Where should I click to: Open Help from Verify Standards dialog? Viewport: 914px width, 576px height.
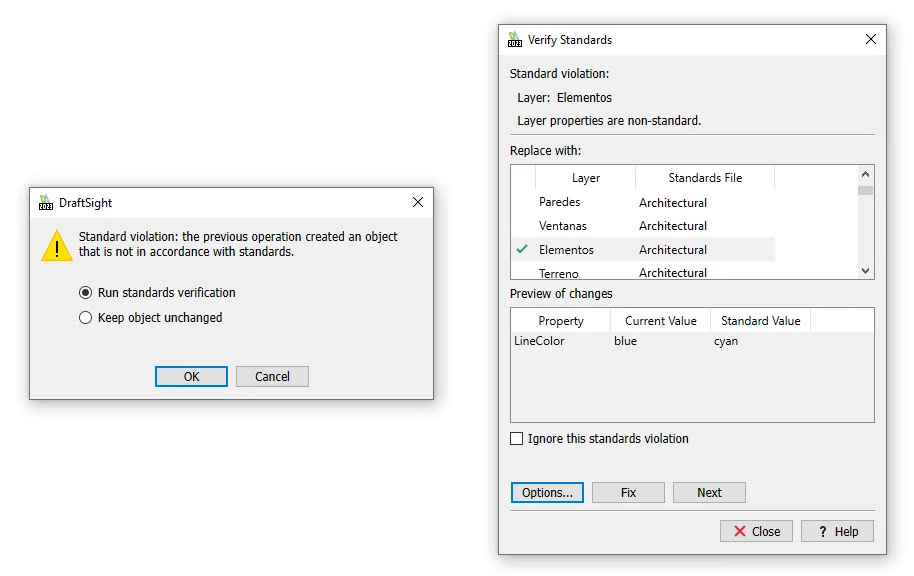pyautogui.click(x=837, y=532)
